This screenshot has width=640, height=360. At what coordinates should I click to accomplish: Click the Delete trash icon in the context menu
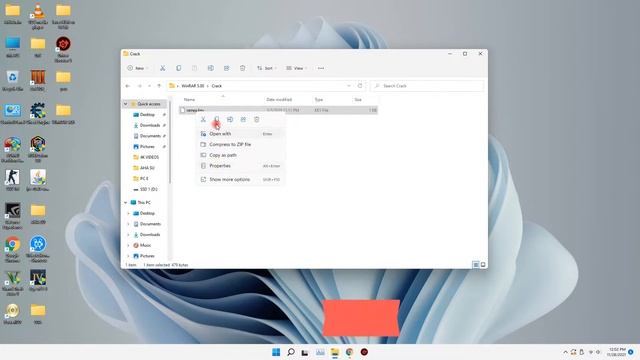[x=256, y=120]
